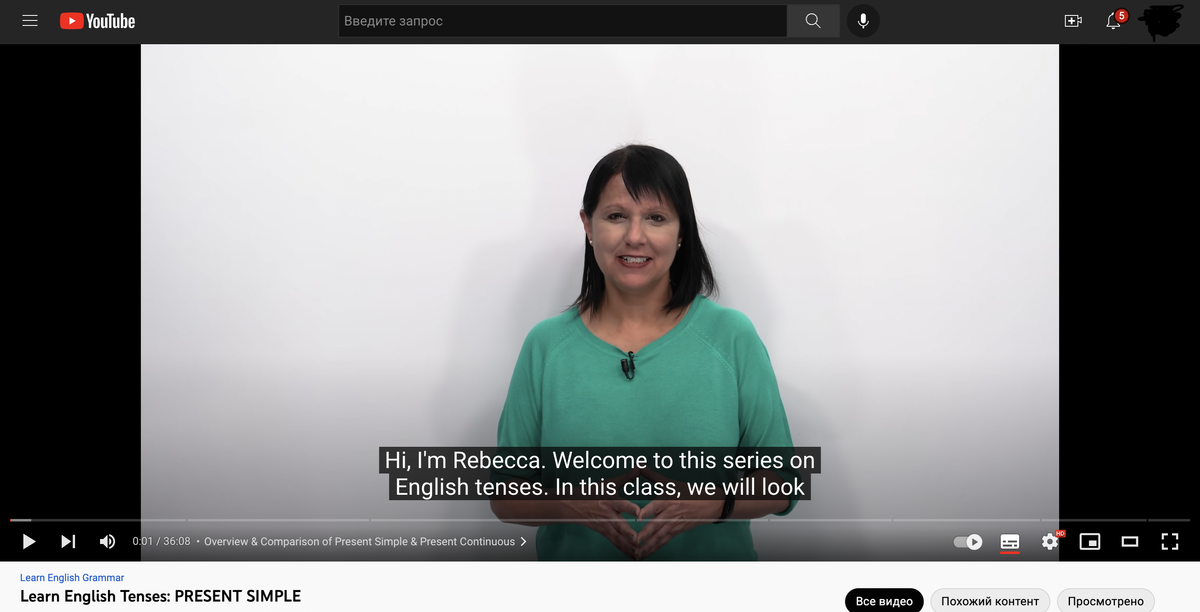This screenshot has height=612, width=1200.
Task: Turn off subtitles with captions button
Action: (x=1010, y=541)
